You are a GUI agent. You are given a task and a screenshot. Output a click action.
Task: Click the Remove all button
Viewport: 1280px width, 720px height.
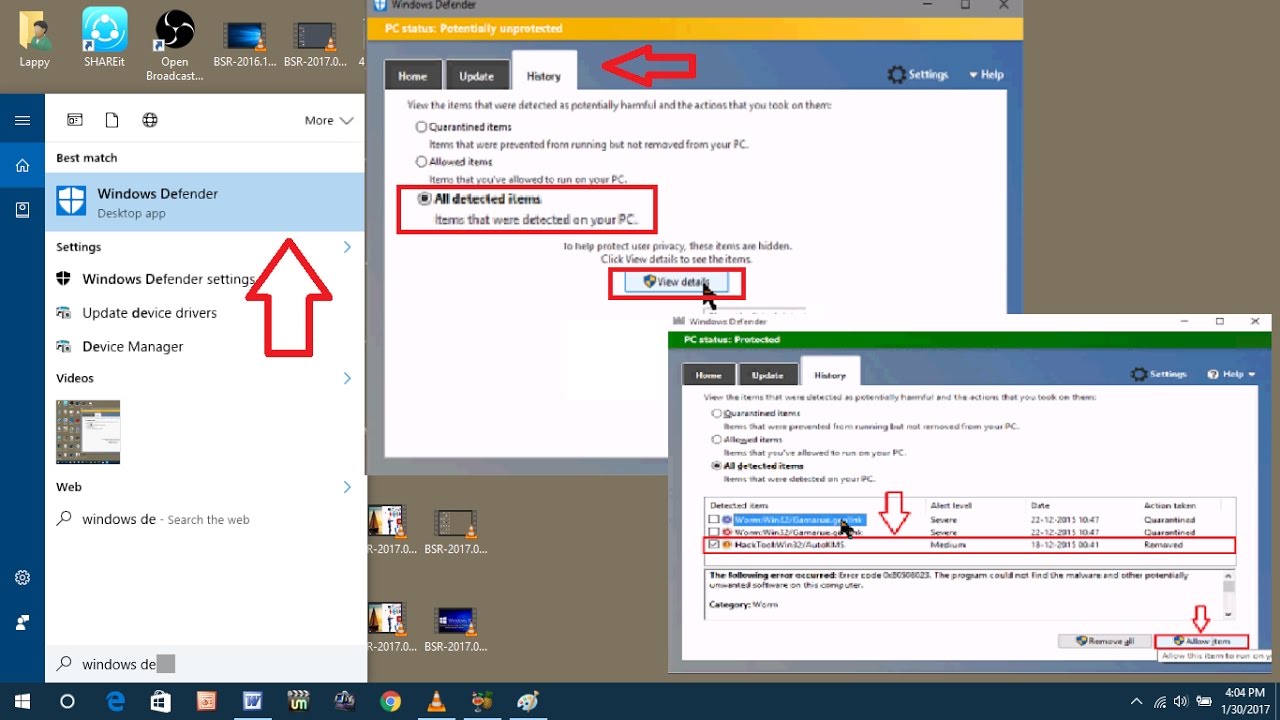point(1105,641)
